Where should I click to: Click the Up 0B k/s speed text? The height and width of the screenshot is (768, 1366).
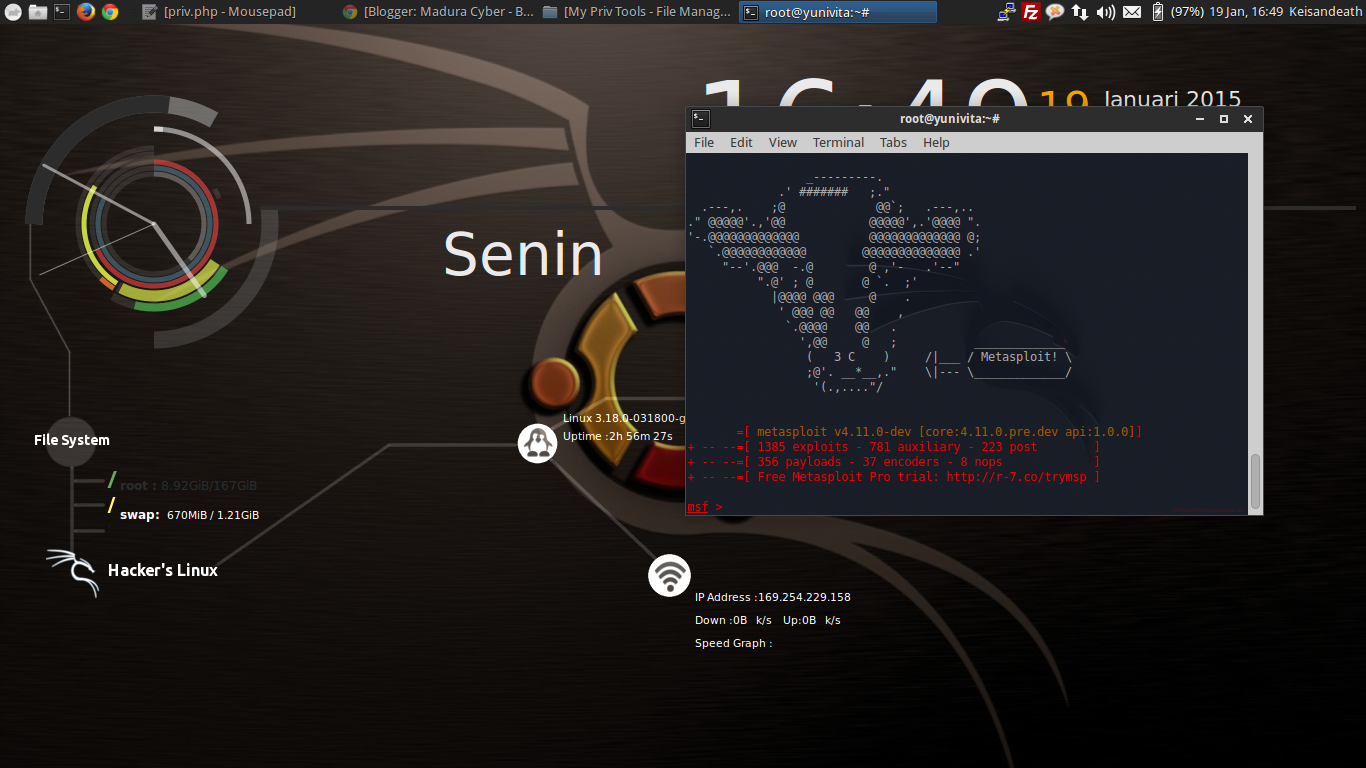pyautogui.click(x=812, y=620)
